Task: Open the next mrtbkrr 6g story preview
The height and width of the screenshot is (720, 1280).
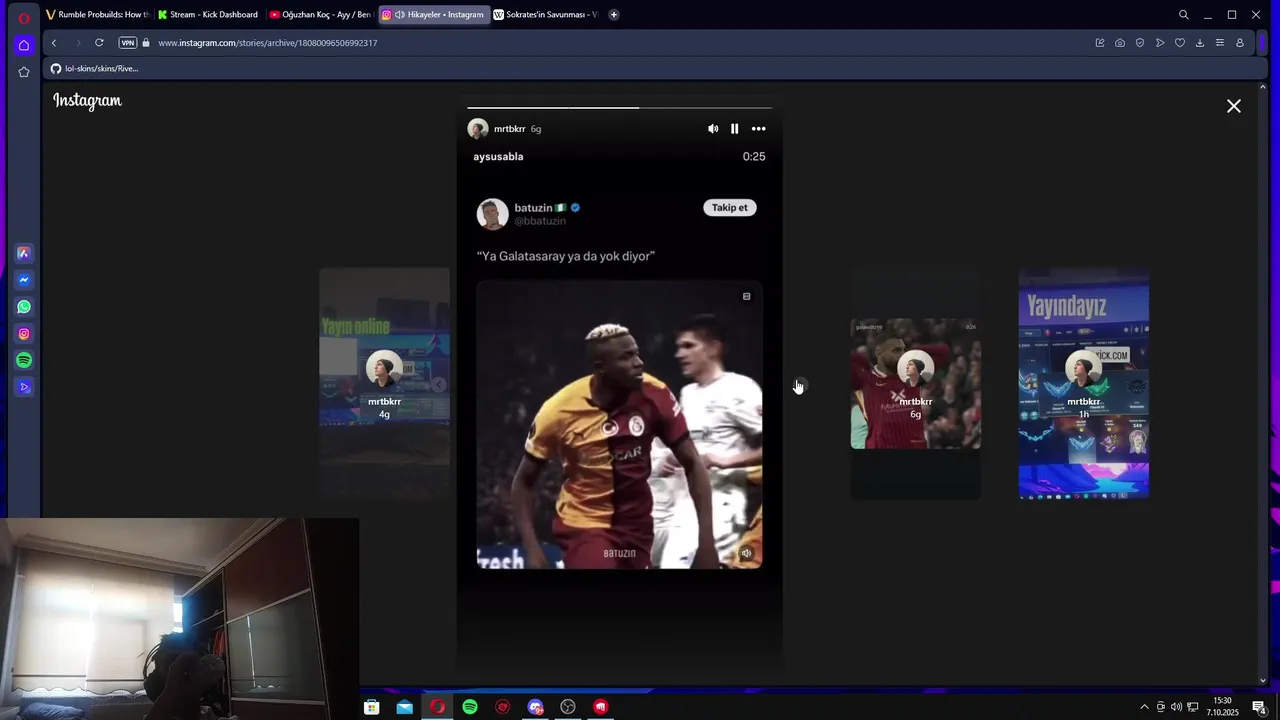Action: 916,383
